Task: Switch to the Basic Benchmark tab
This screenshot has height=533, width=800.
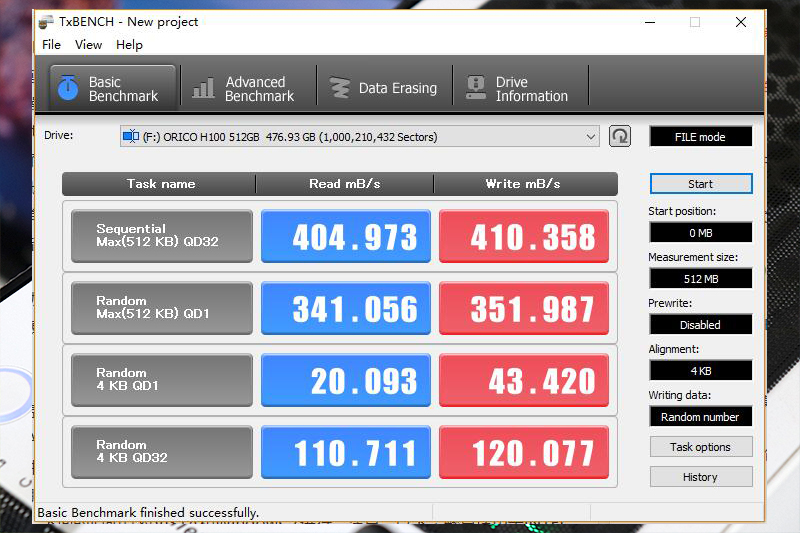Action: pyautogui.click(x=112, y=88)
